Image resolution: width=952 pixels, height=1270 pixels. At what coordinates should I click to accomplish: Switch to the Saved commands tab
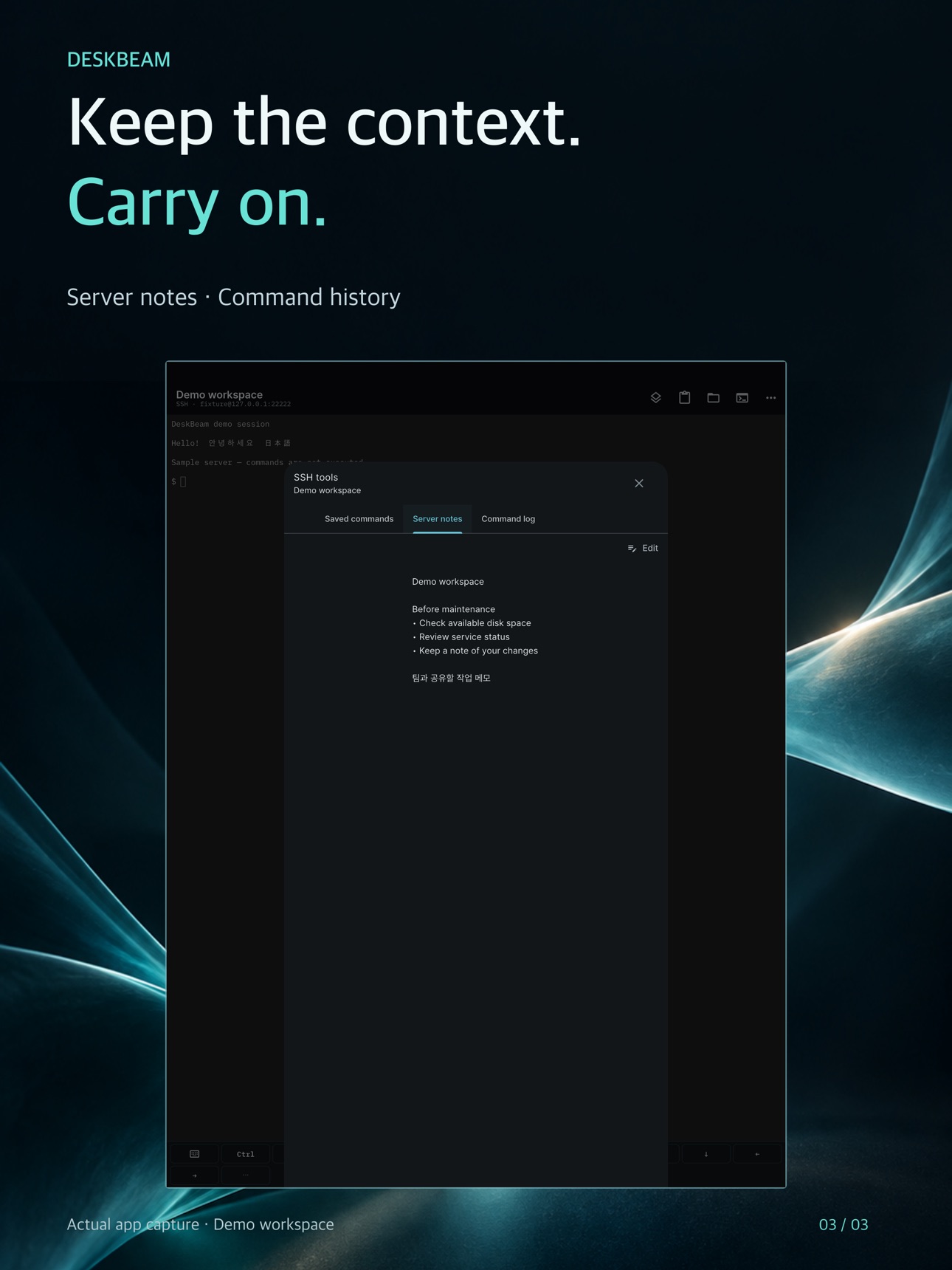click(x=359, y=519)
